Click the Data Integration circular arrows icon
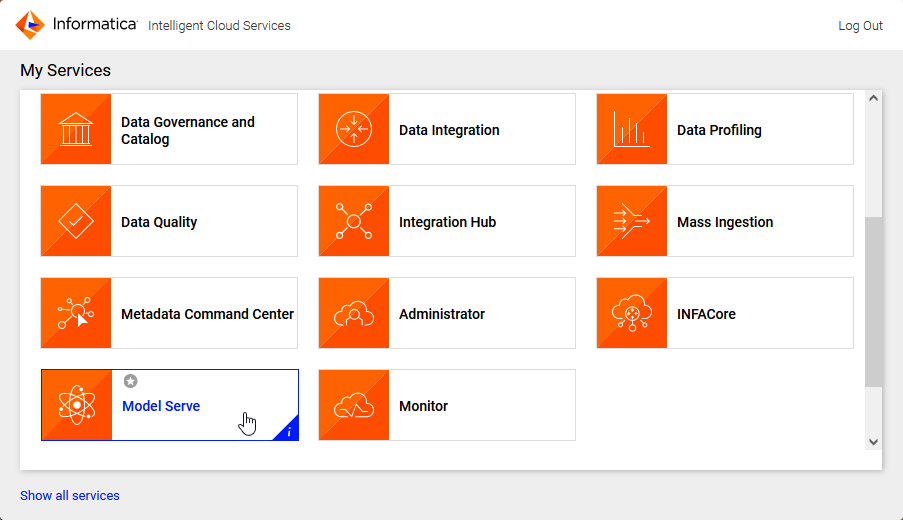 354,129
